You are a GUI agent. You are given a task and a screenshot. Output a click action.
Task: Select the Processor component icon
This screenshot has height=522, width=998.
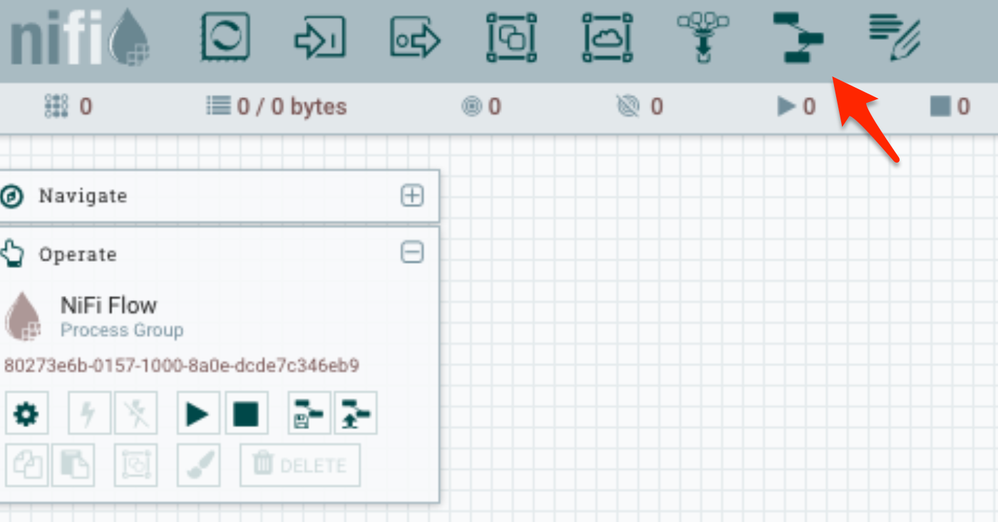pyautogui.click(x=225, y=38)
